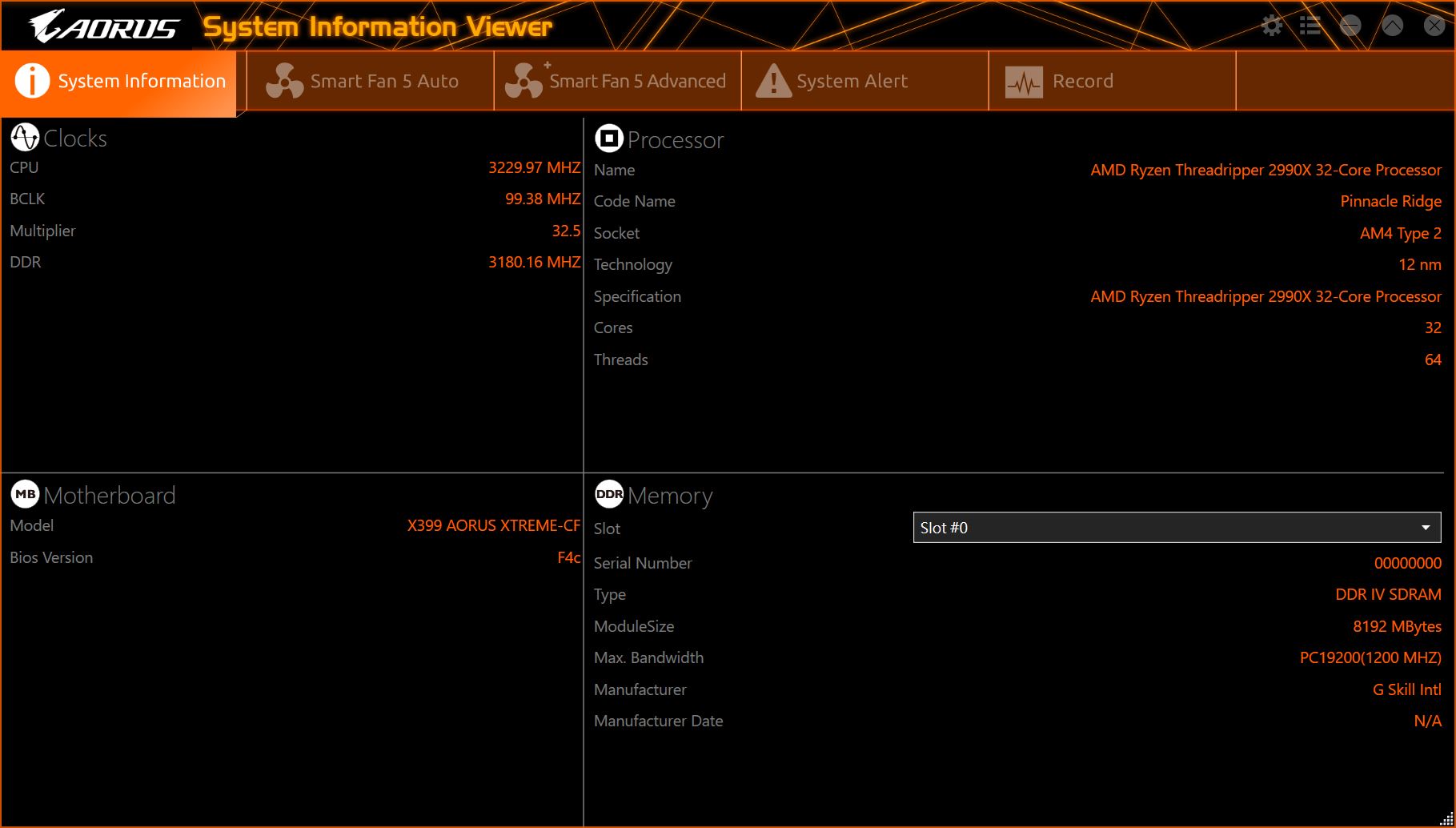Image resolution: width=1456 pixels, height=828 pixels.
Task: Click the list icon in title bar
Action: (x=1310, y=26)
